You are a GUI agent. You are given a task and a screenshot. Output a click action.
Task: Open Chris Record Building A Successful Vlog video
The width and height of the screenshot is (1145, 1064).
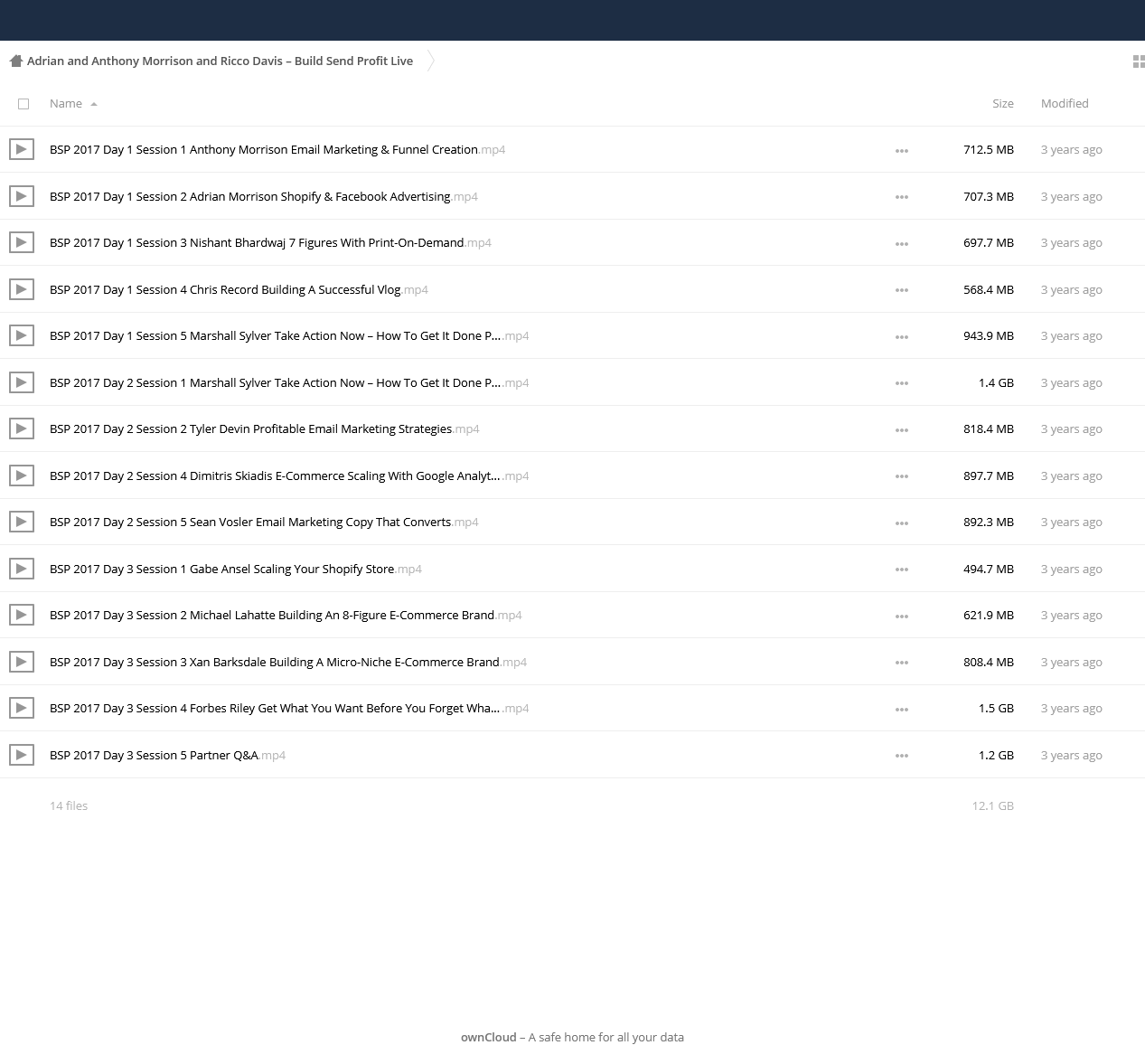pyautogui.click(x=239, y=289)
